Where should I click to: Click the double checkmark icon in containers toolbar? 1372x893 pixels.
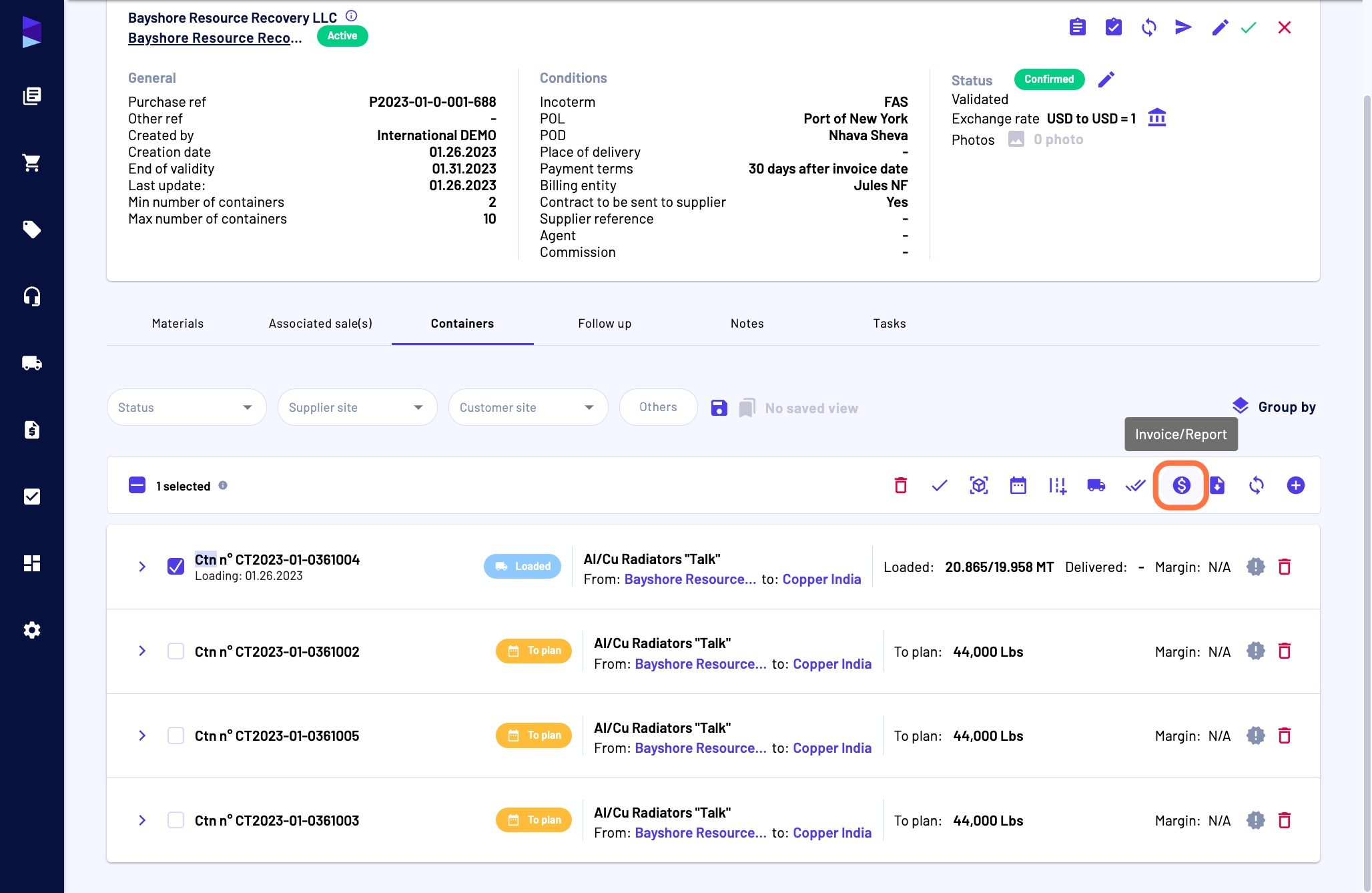click(x=1135, y=485)
